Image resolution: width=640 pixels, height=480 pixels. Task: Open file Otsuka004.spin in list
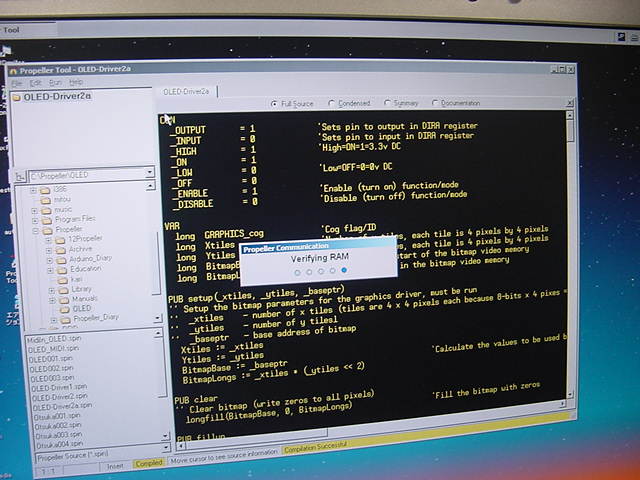tap(60, 444)
